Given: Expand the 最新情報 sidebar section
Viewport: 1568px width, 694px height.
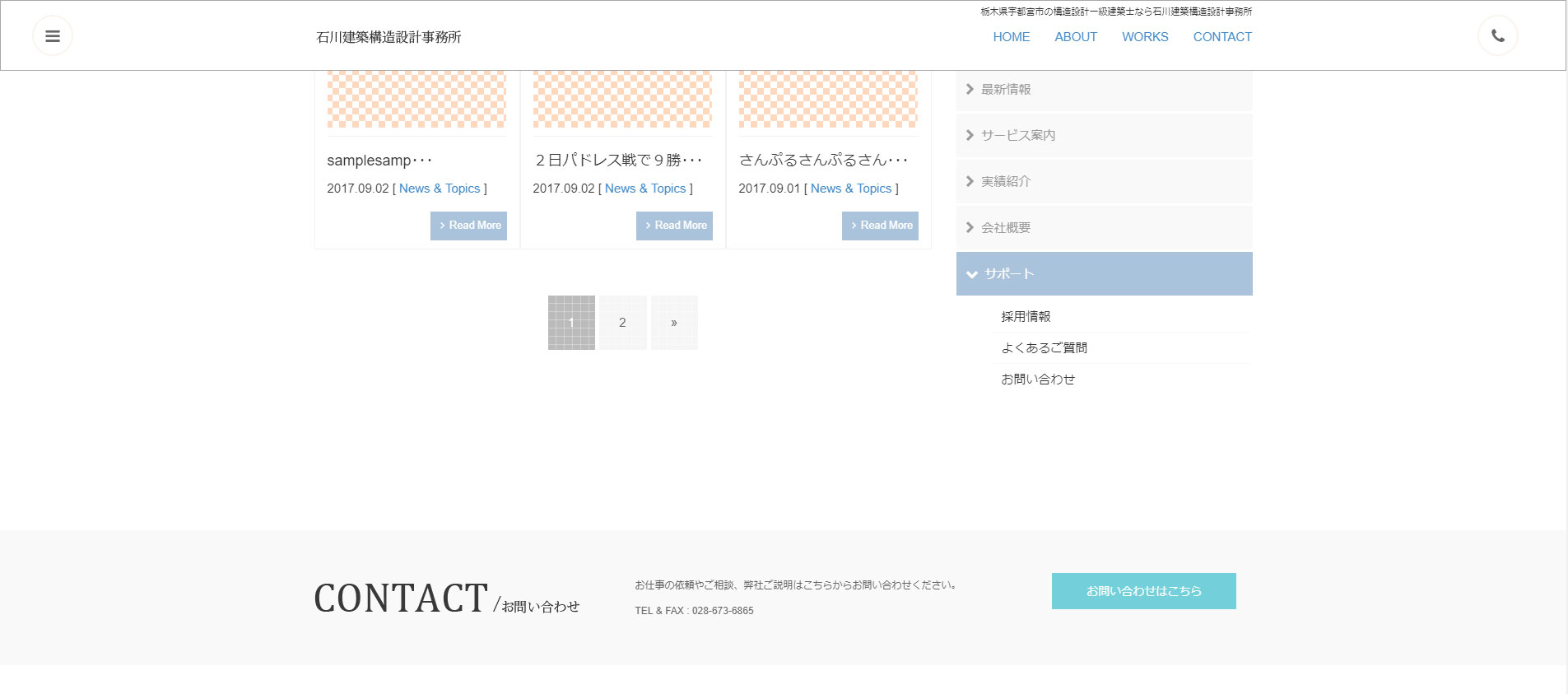Looking at the screenshot, I should [x=1104, y=89].
